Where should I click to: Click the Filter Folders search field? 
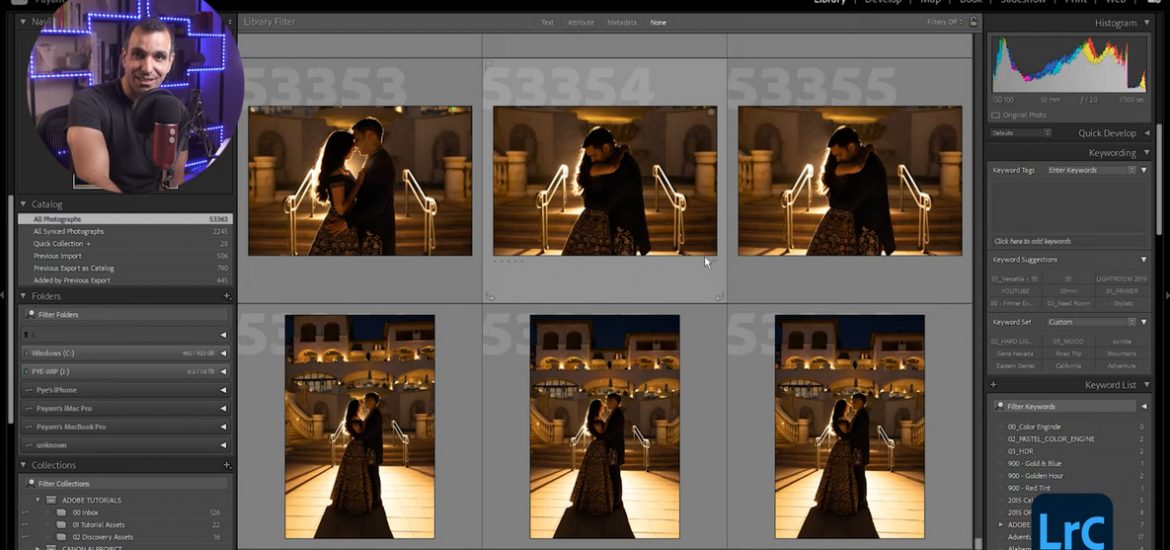(125, 315)
